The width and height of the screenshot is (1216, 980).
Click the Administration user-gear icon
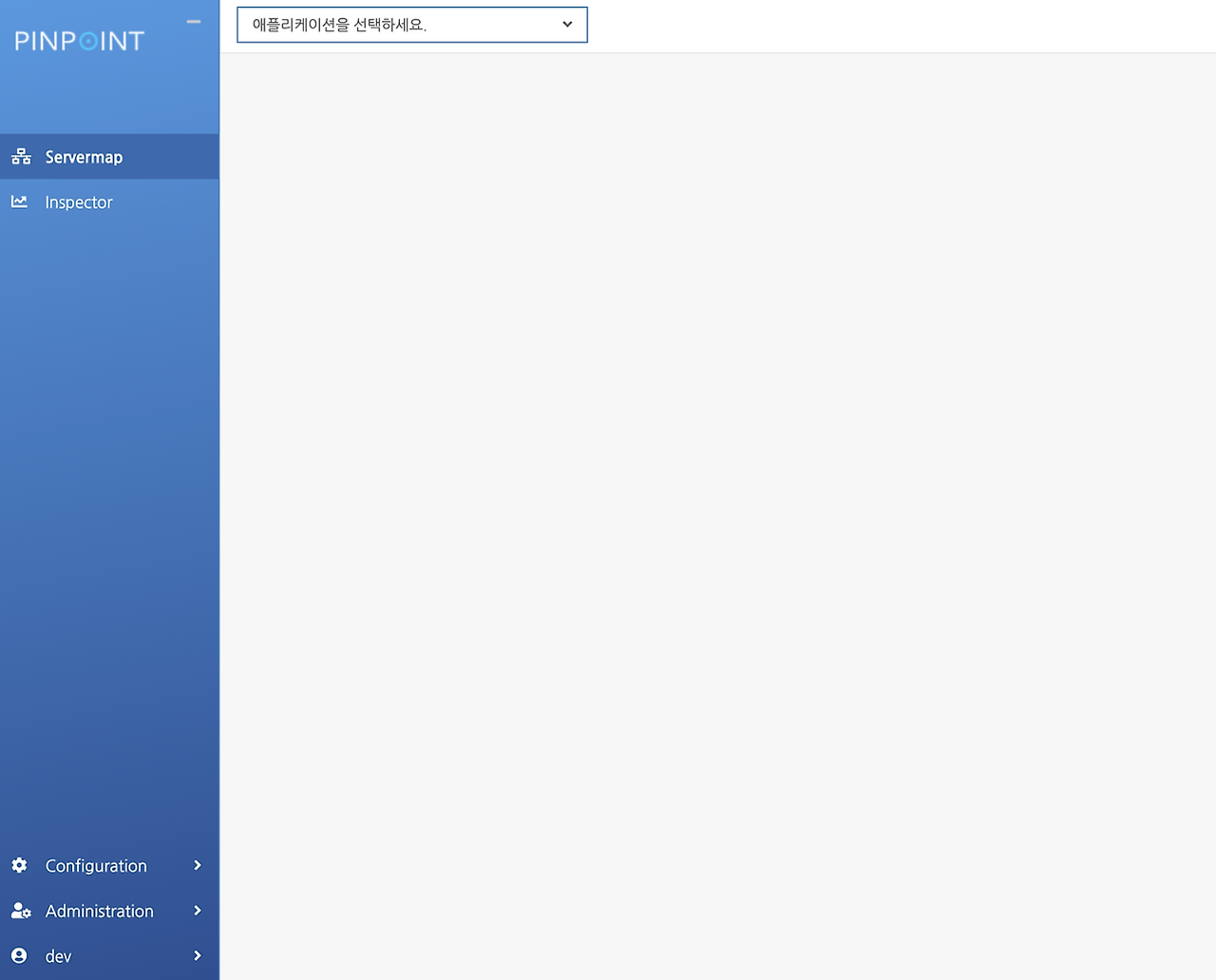(x=21, y=911)
